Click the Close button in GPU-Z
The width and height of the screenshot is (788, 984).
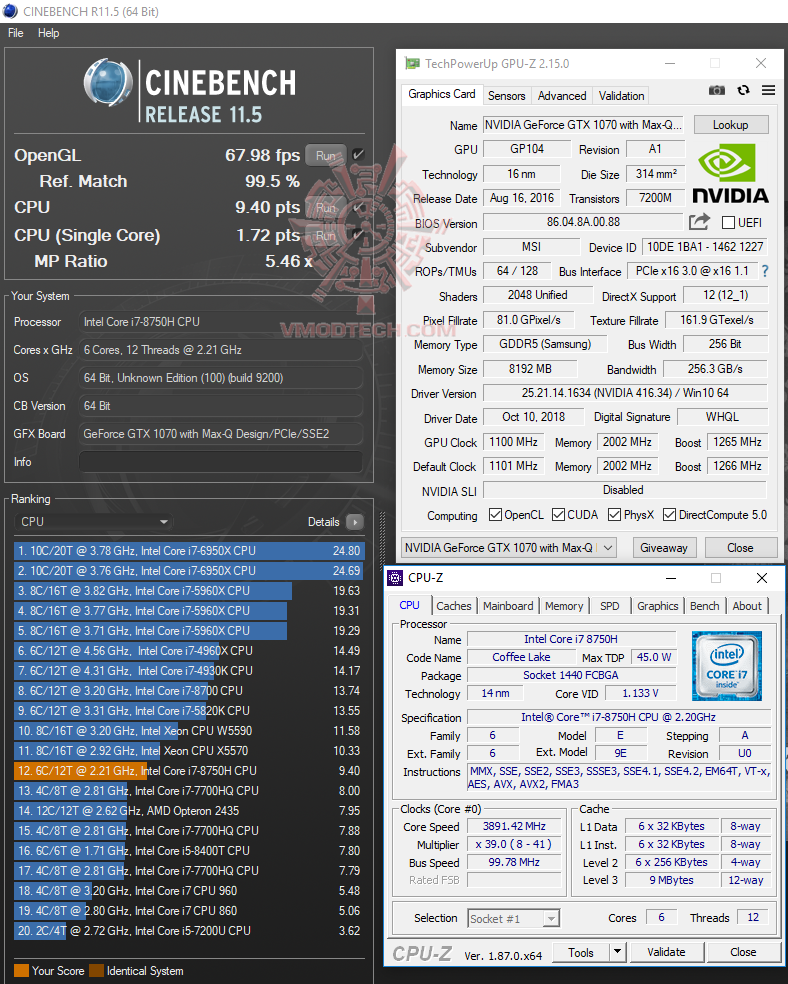pos(740,548)
